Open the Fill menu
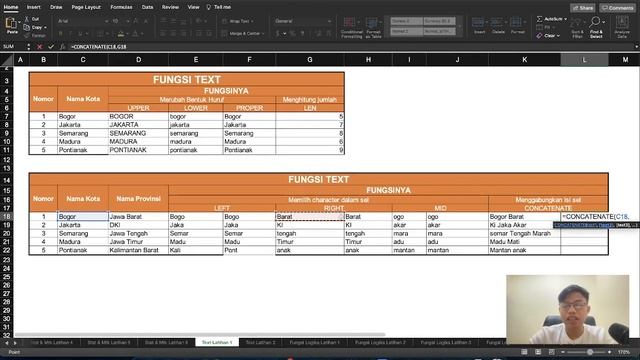This screenshot has height=360, width=640. [x=545, y=27]
